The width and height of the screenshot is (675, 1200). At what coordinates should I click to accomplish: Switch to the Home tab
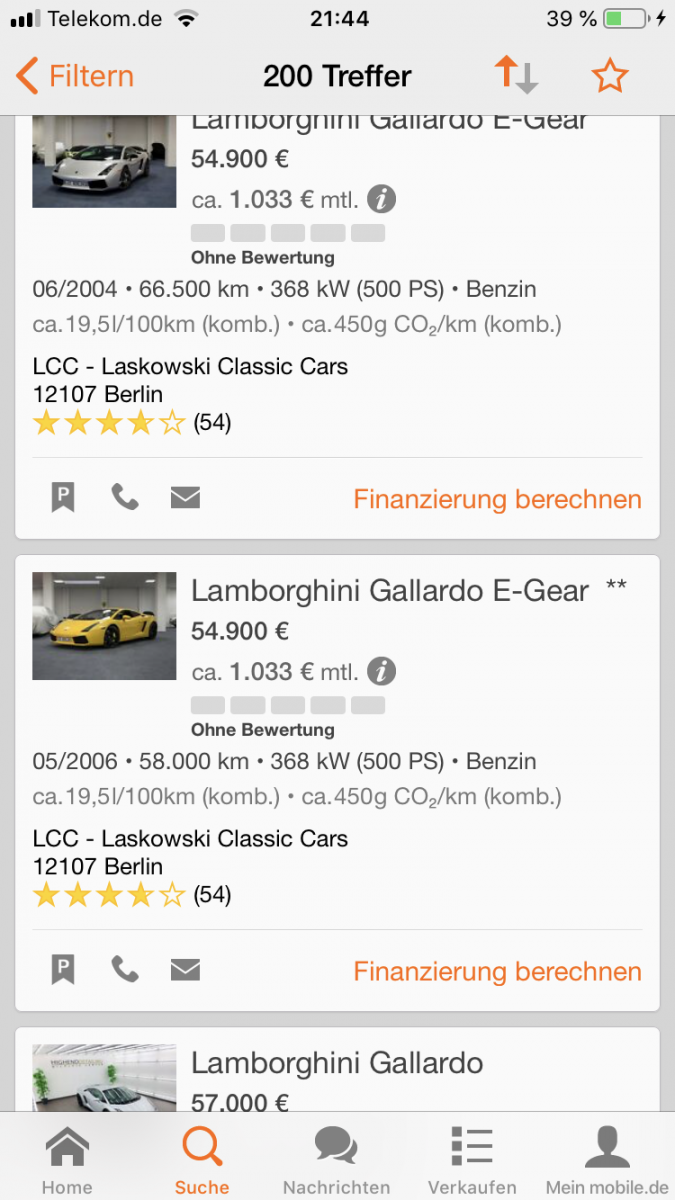click(67, 1160)
